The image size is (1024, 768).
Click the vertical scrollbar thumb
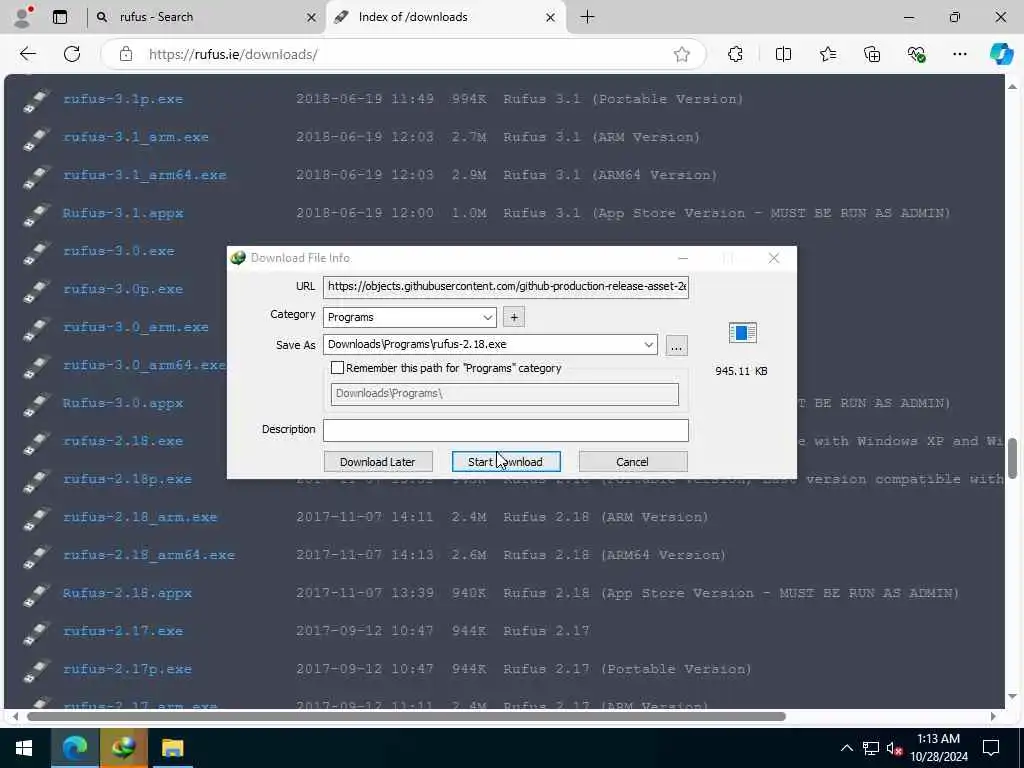click(1012, 458)
